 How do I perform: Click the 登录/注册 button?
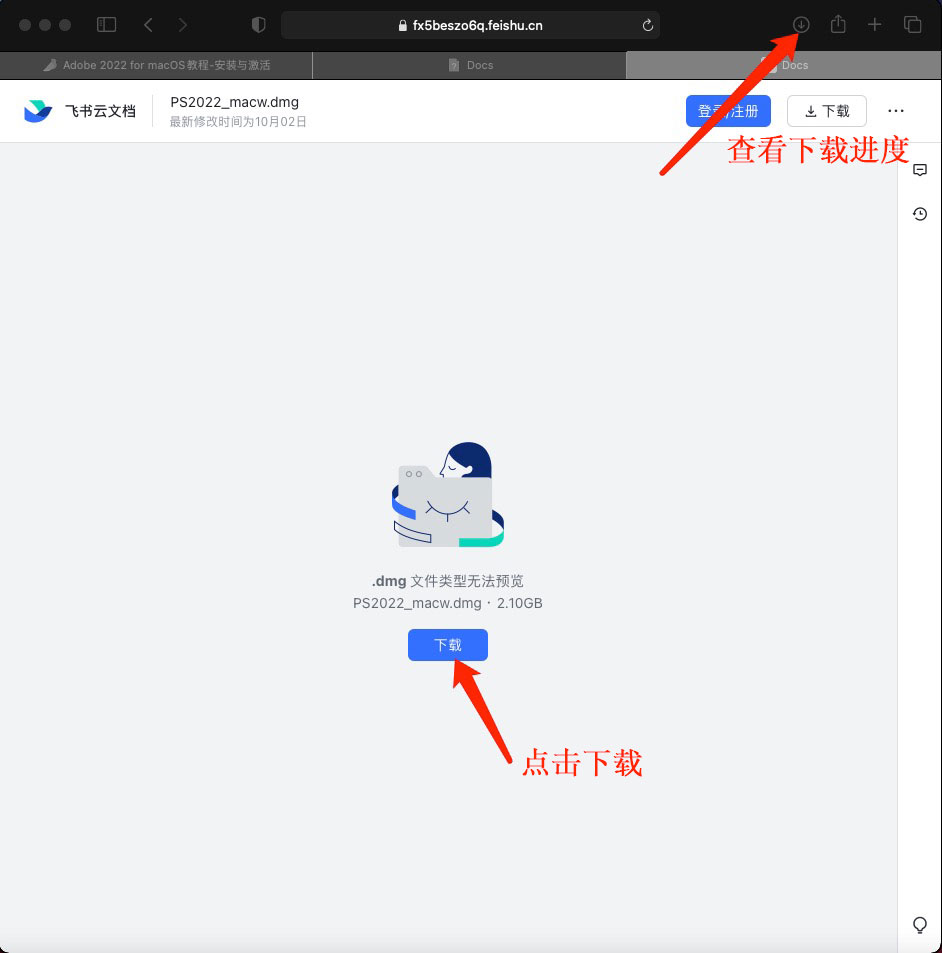(x=728, y=110)
